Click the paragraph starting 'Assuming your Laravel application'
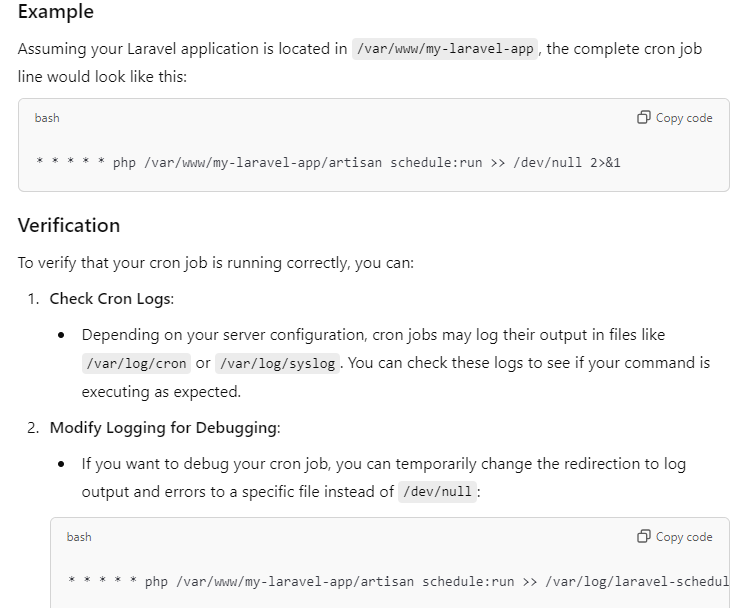This screenshot has width=756, height=608. click(x=183, y=49)
